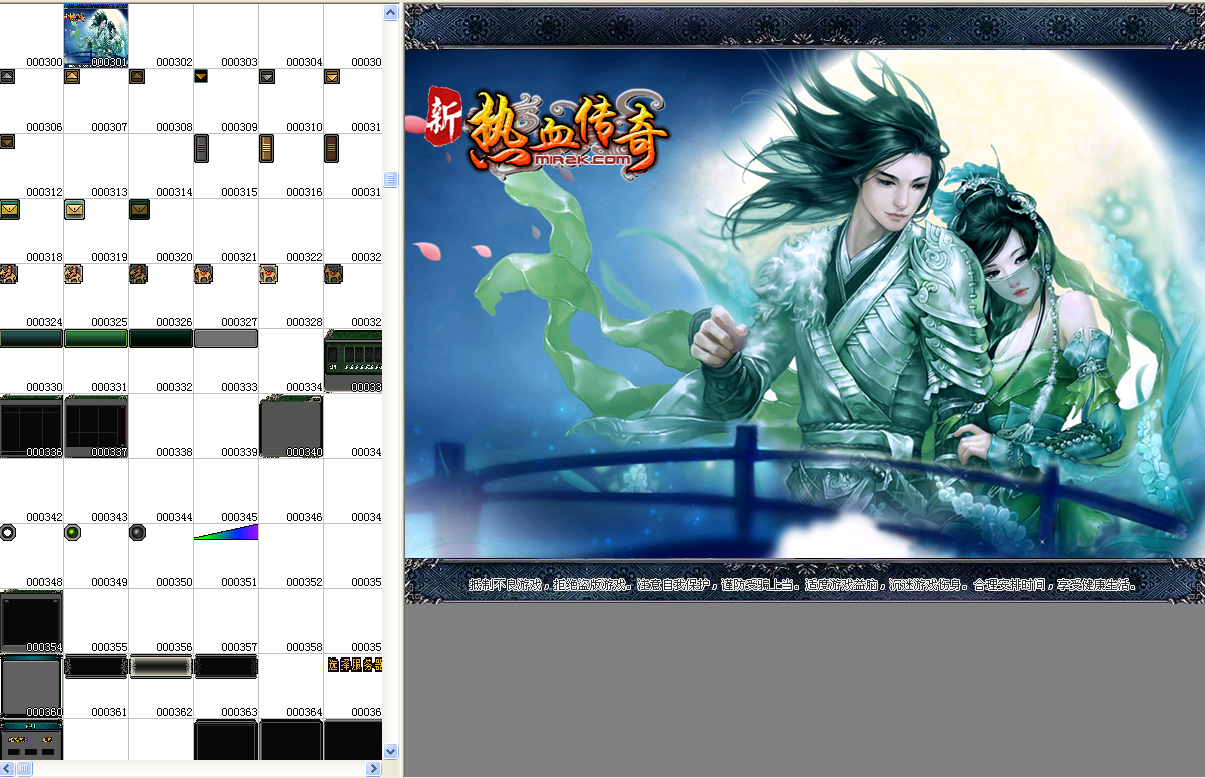The width and height of the screenshot is (1205, 778).
Task: Pick the horse sprite in cell 000325
Action: [x=73, y=273]
